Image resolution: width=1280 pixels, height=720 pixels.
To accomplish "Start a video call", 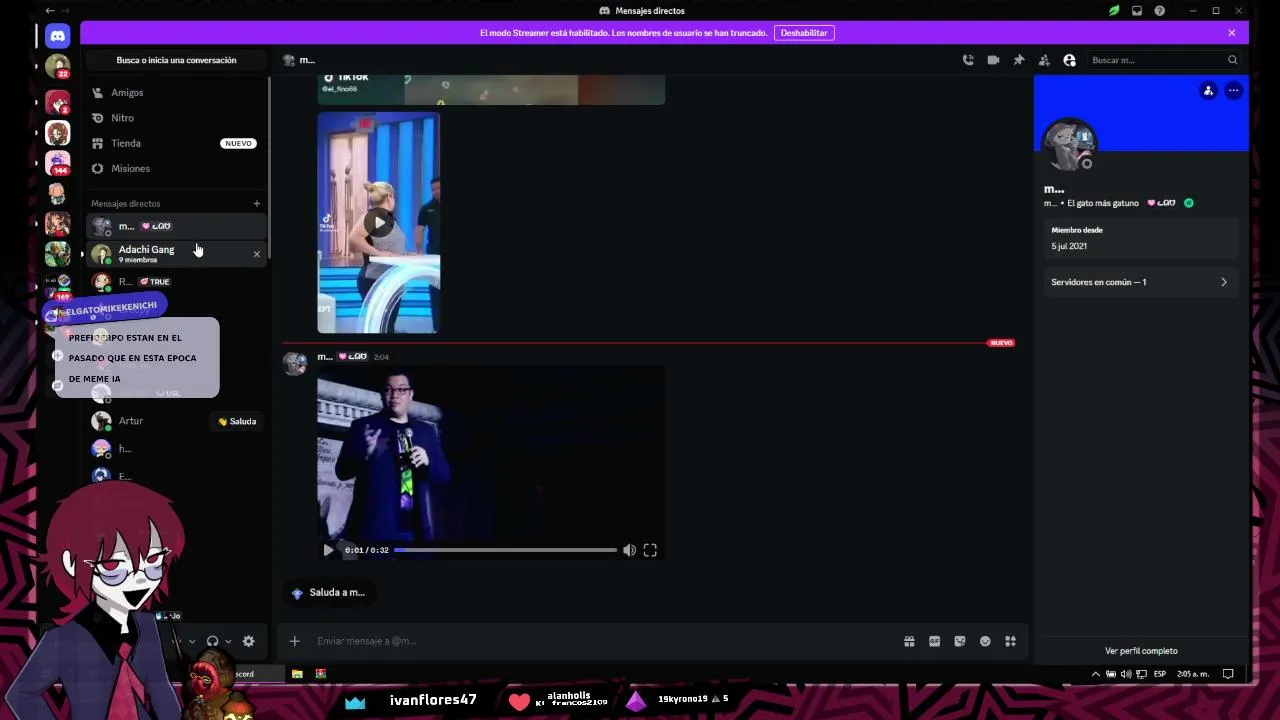I will tap(993, 60).
